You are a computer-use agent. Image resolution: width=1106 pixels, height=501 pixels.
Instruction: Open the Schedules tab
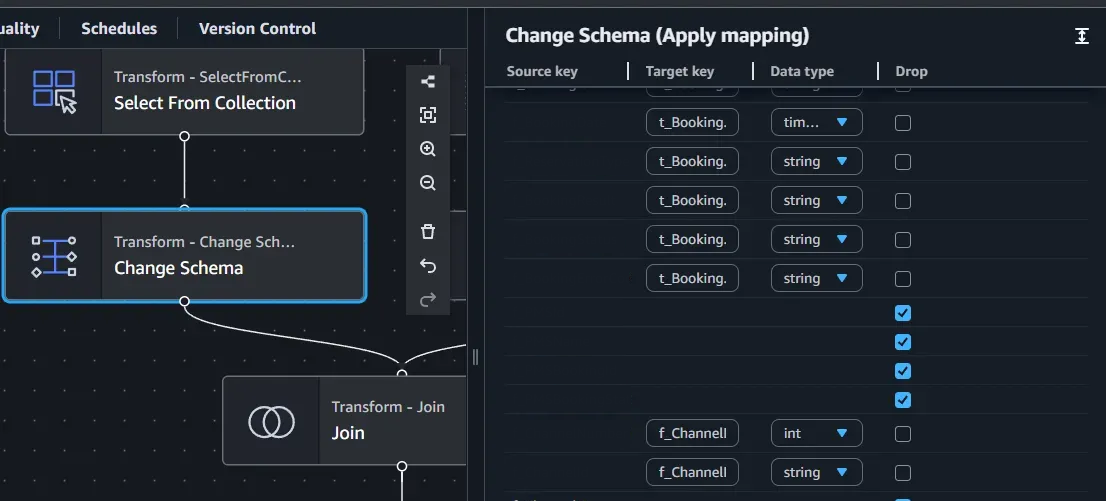(x=119, y=28)
